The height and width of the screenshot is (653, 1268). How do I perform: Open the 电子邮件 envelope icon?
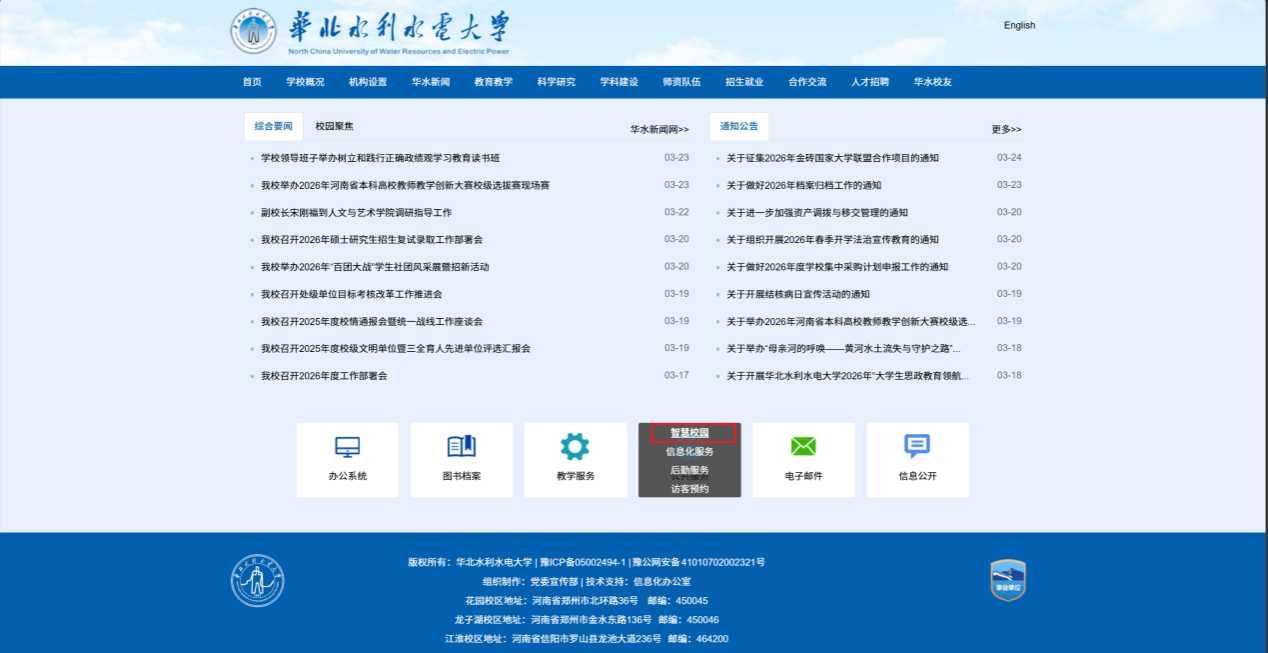coord(803,447)
